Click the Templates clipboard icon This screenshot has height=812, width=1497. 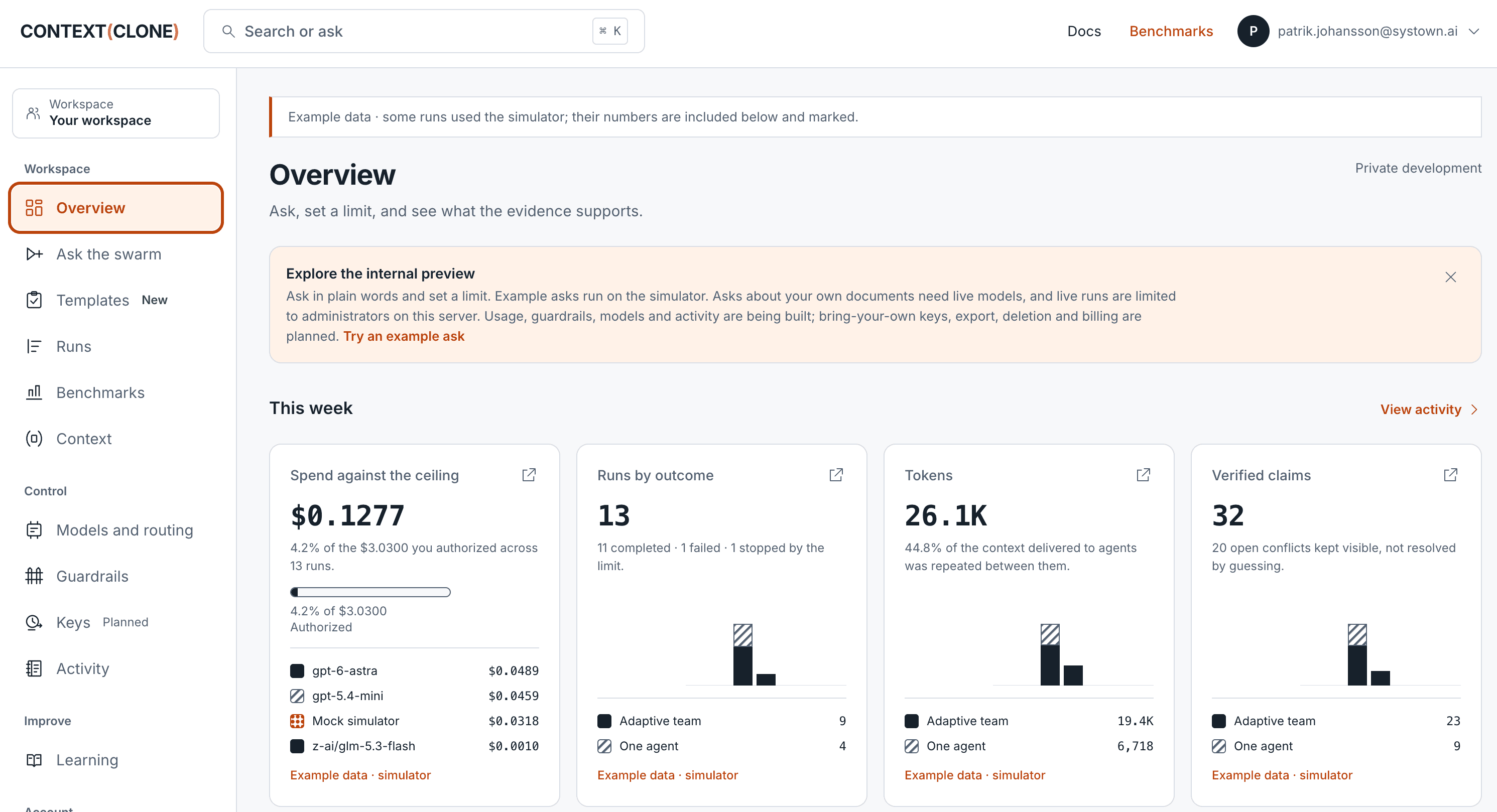tap(34, 300)
